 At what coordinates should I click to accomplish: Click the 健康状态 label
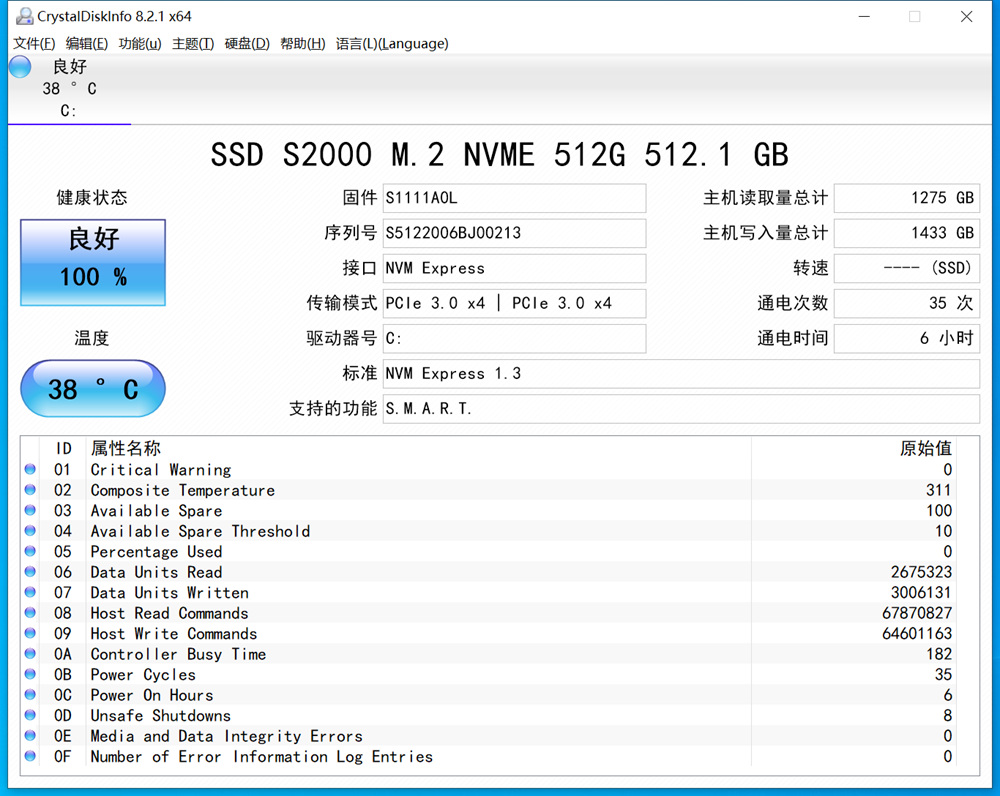click(92, 198)
